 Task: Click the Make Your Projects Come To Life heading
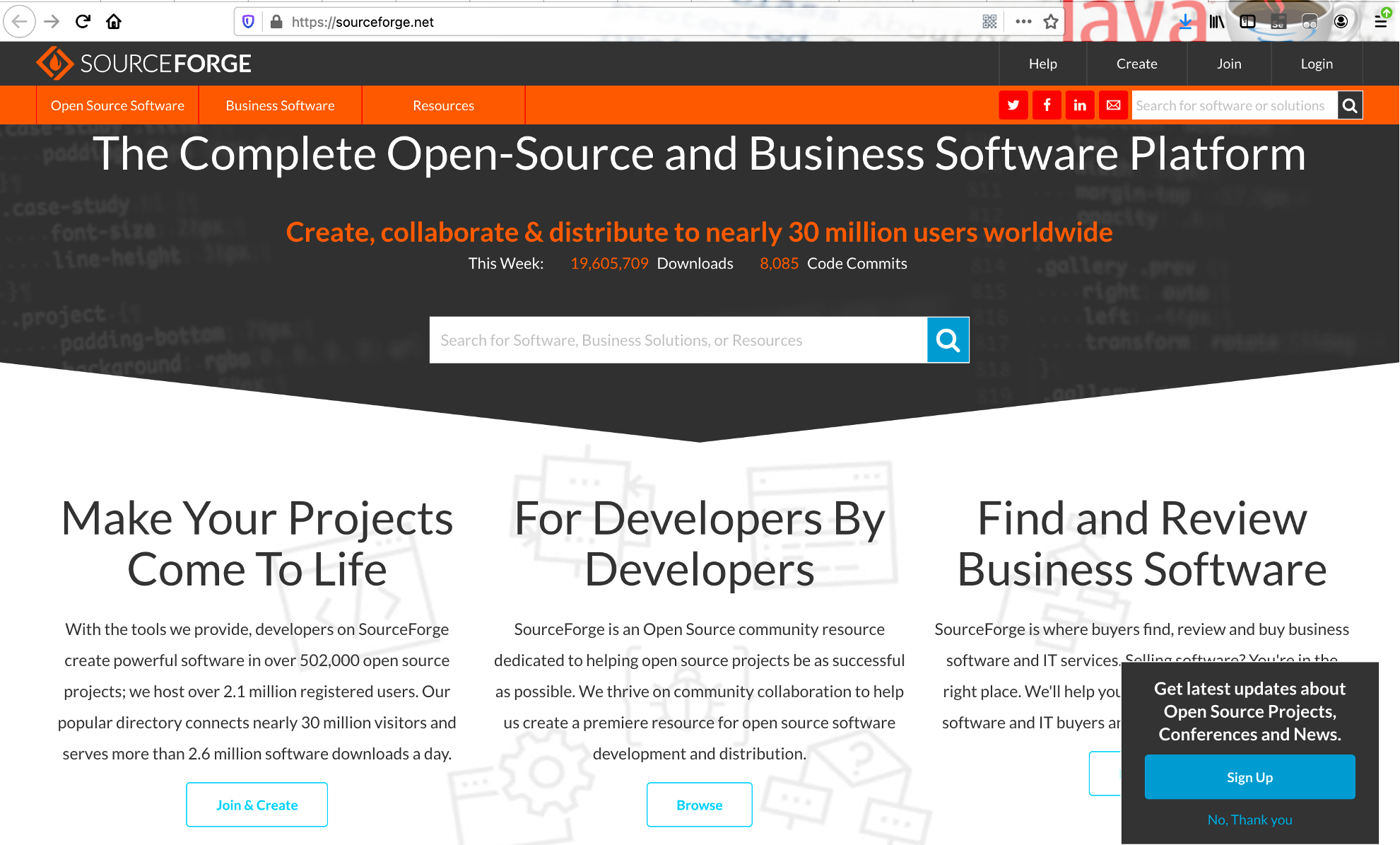(257, 544)
